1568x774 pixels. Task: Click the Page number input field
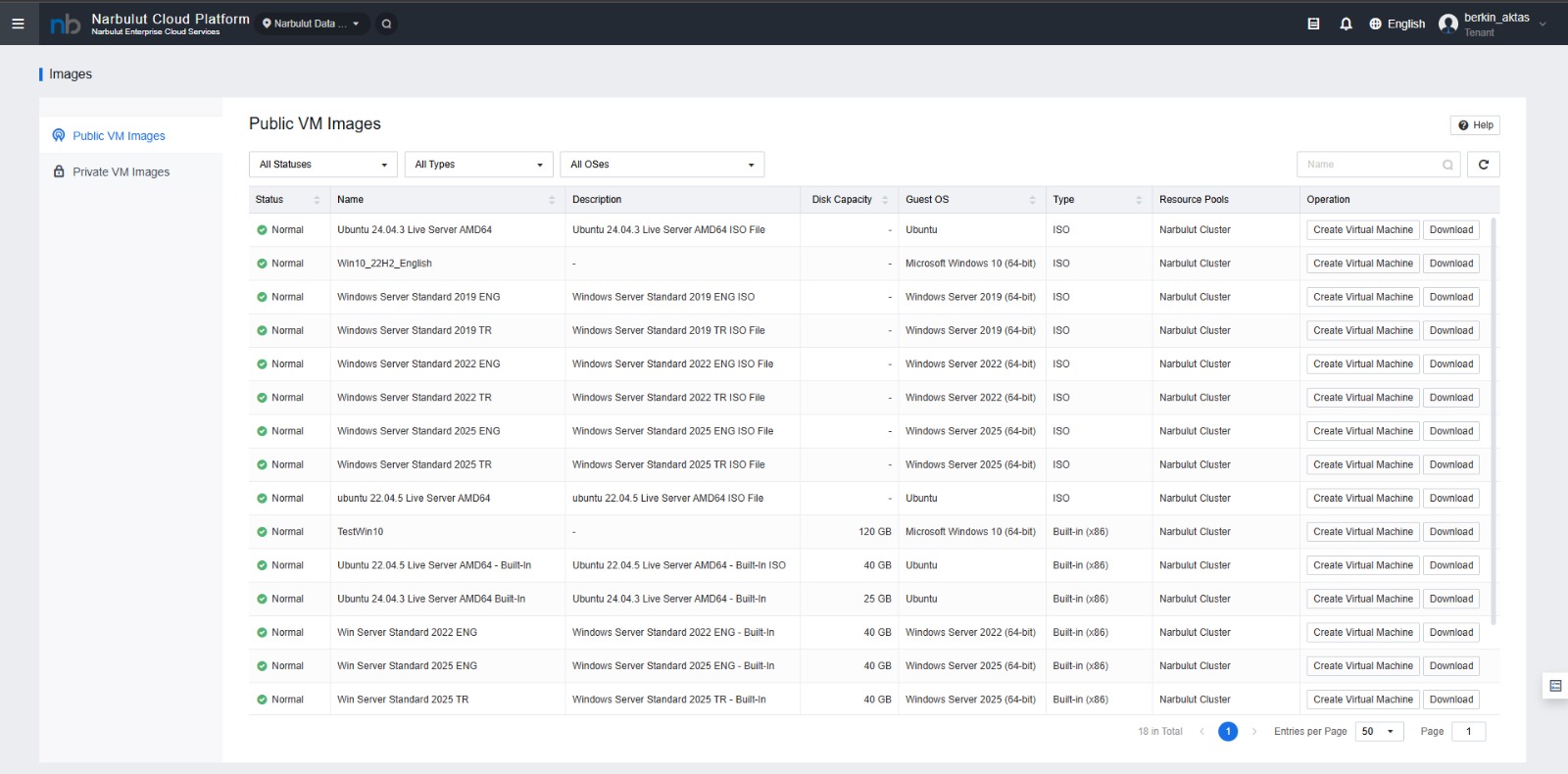(1468, 732)
